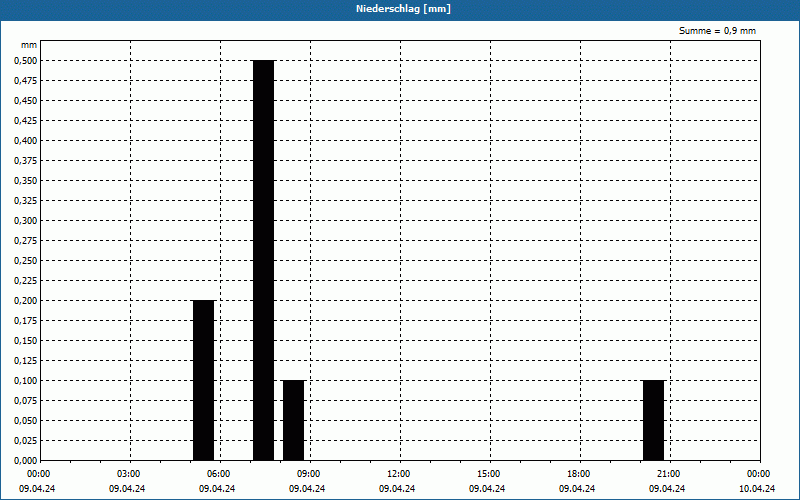Click the mm unit label on the axis

29,45
